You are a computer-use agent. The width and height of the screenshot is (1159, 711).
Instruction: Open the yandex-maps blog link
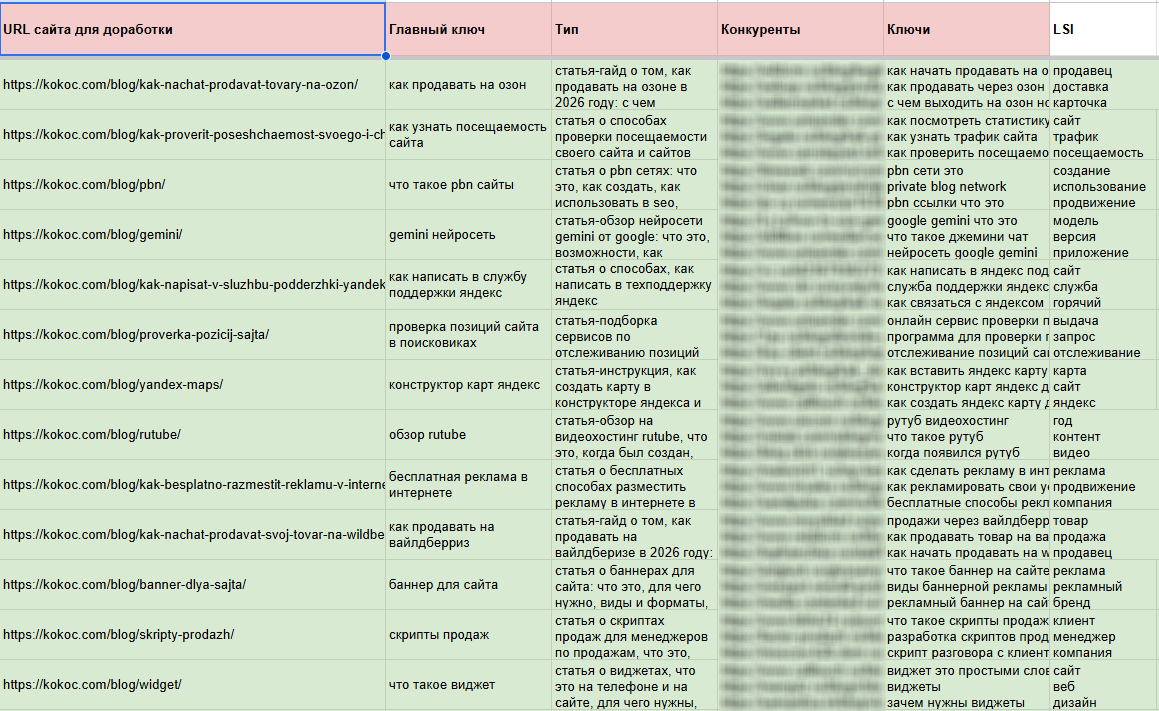(x=113, y=385)
